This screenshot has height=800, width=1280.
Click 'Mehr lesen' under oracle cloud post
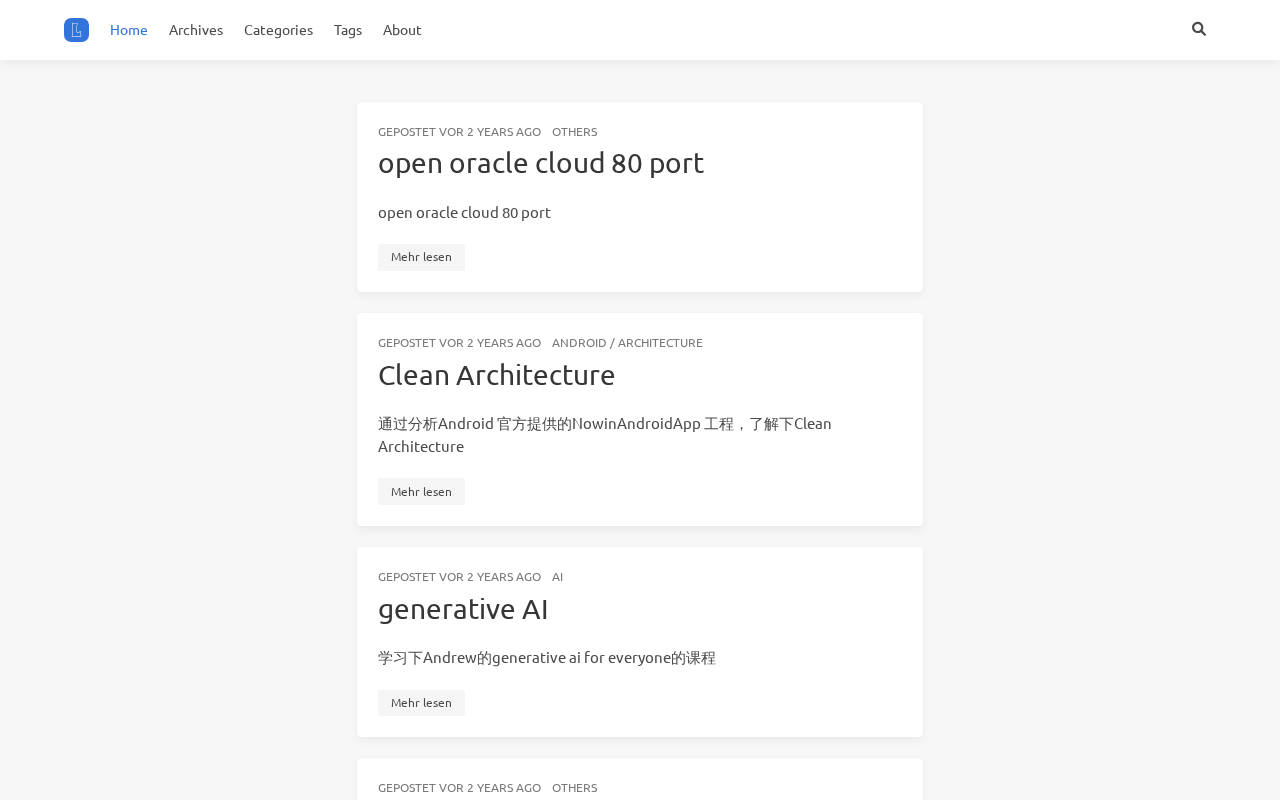tap(421, 257)
